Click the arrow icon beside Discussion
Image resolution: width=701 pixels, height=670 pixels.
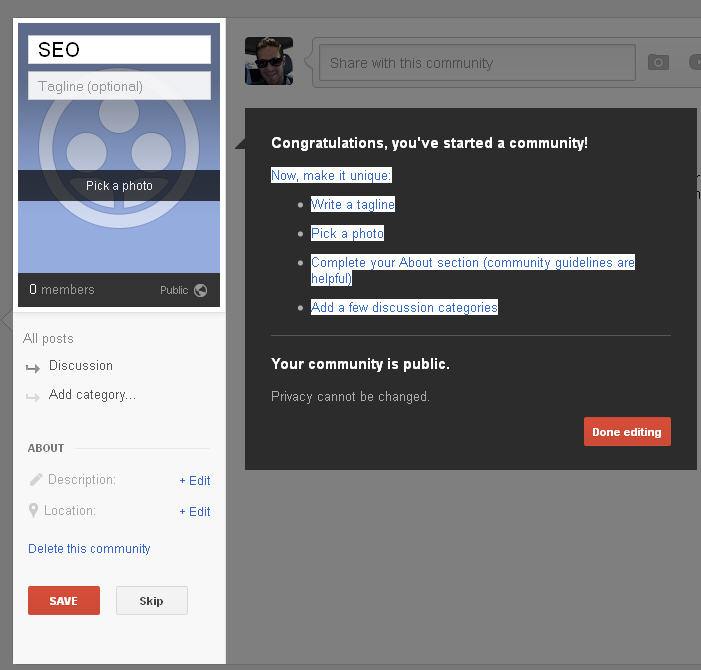click(x=34, y=367)
